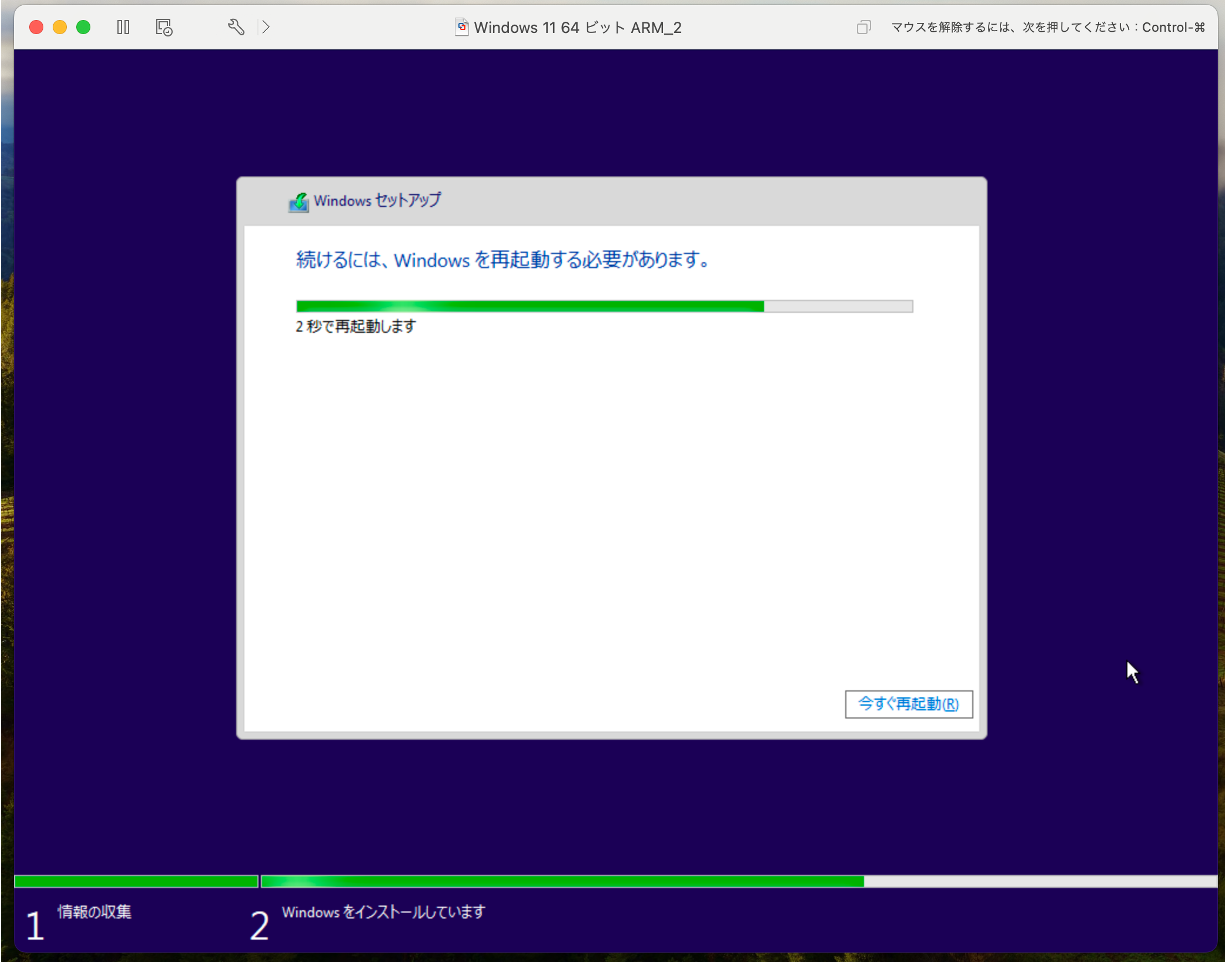Close the VM window with the red button

click(36, 27)
